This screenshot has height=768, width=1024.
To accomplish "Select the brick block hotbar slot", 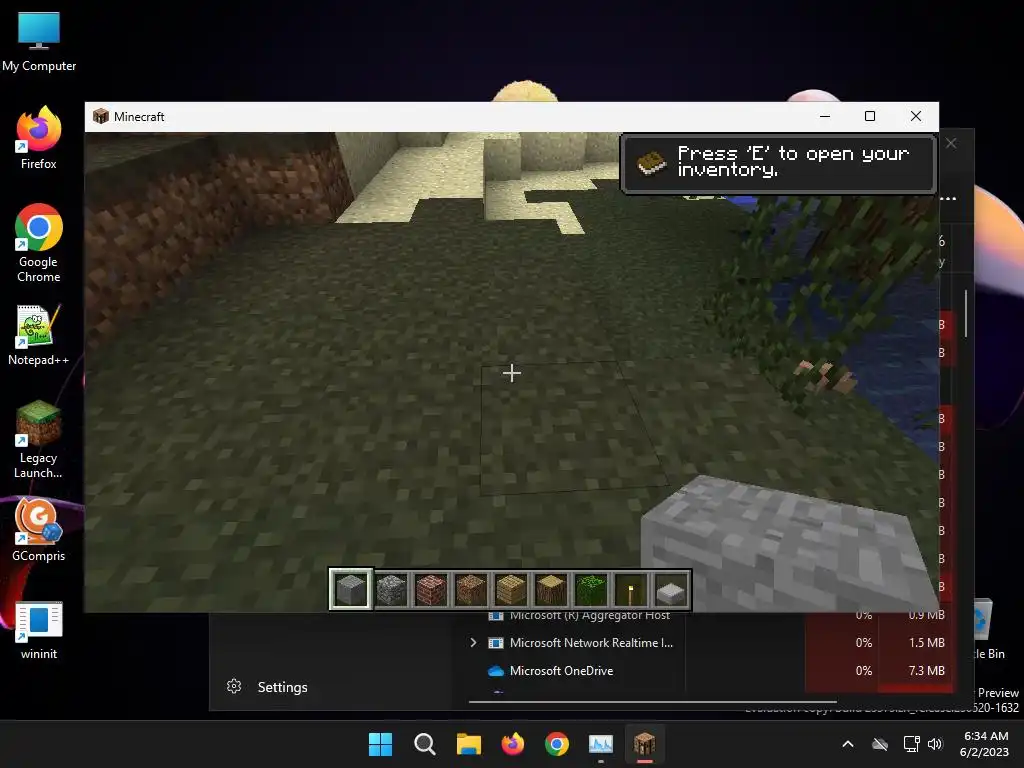I will (431, 589).
